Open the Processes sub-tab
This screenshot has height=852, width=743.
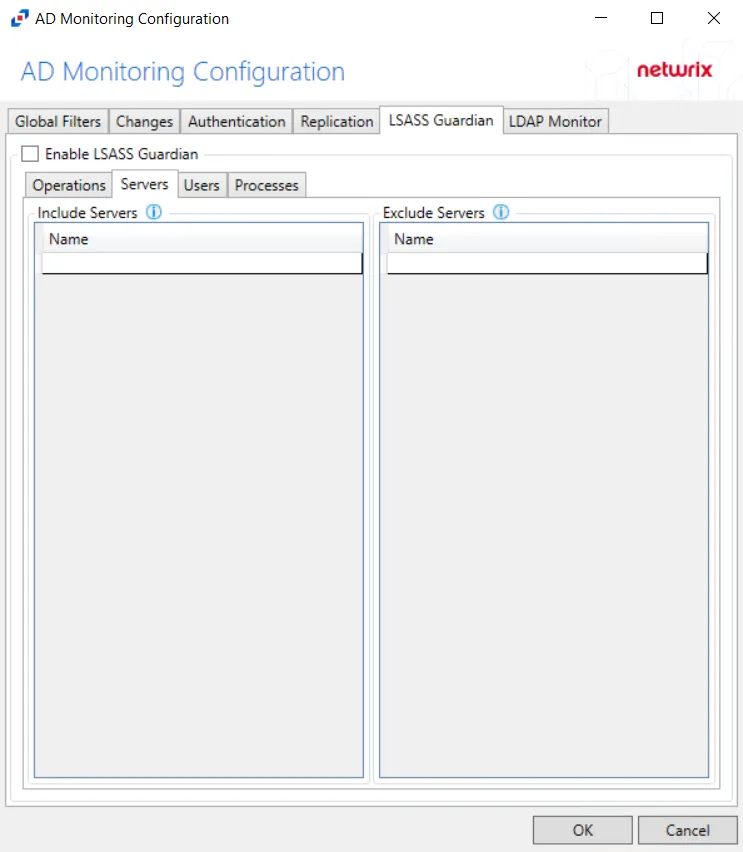click(x=266, y=185)
